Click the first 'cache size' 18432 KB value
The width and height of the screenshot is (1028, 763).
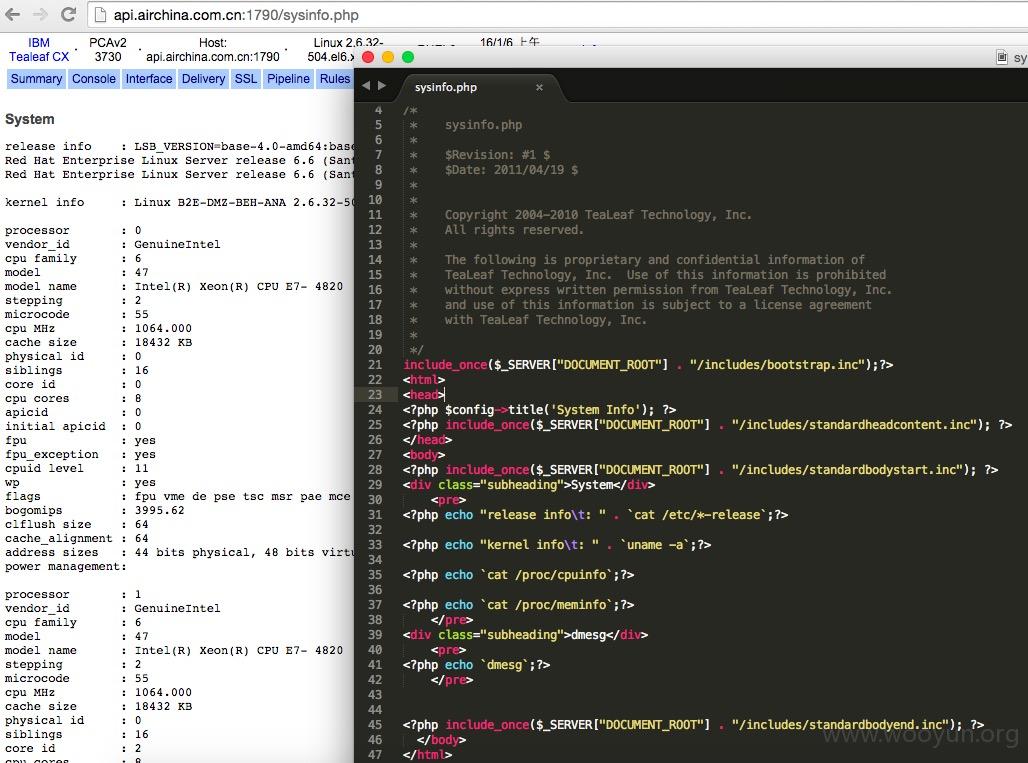[163, 342]
